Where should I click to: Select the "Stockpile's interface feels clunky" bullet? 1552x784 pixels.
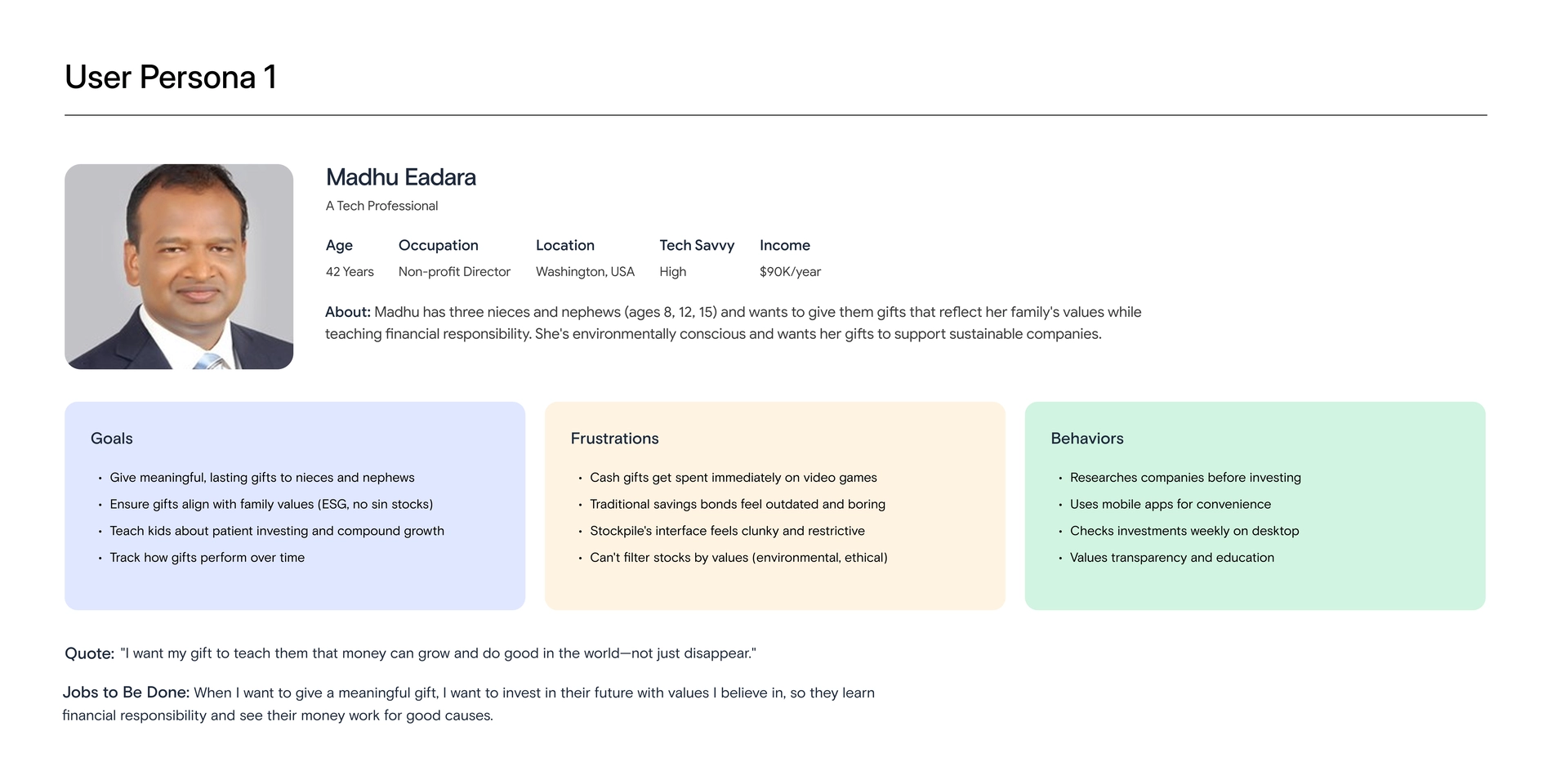tap(727, 531)
